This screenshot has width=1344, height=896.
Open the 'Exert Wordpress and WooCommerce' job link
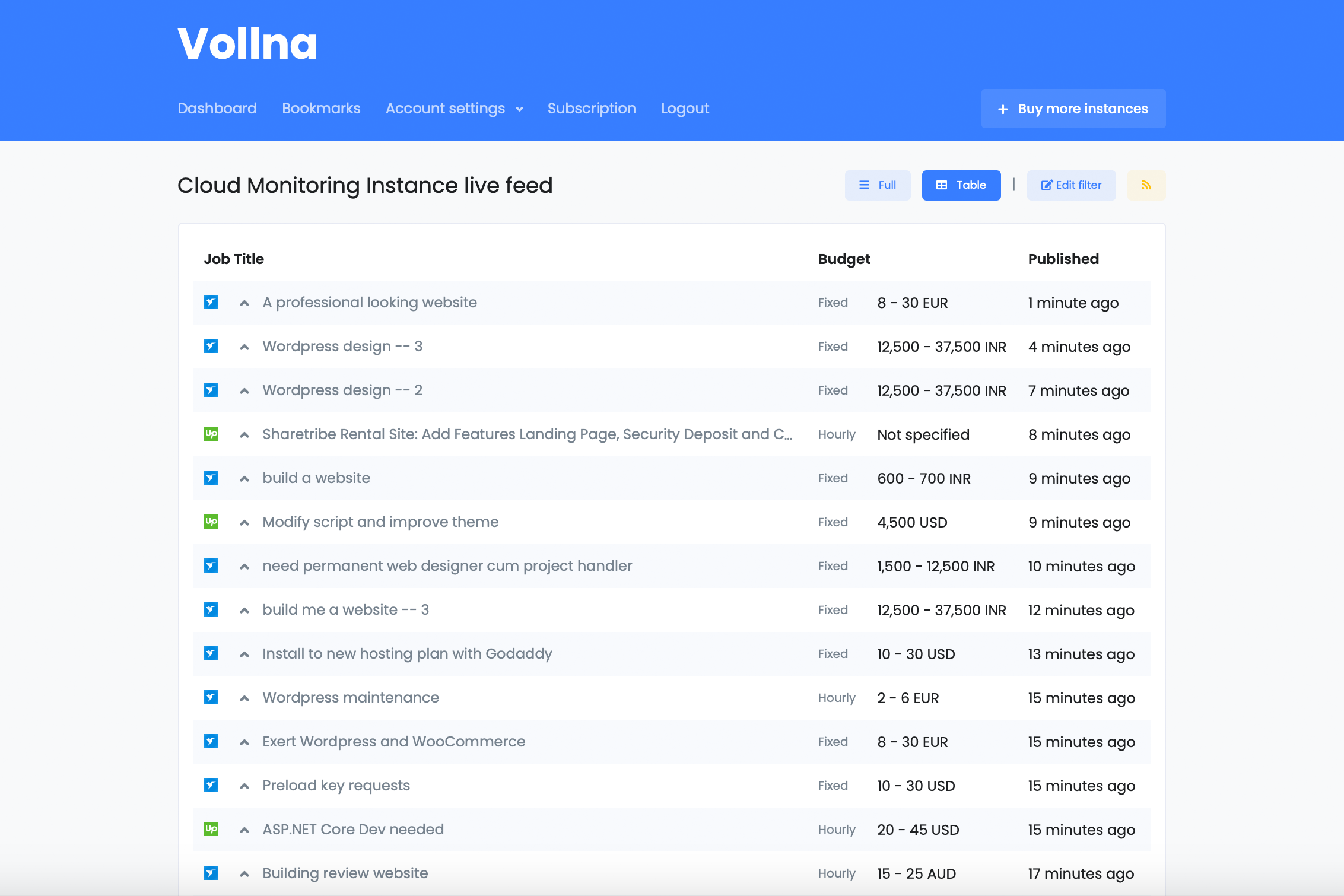[x=393, y=742]
